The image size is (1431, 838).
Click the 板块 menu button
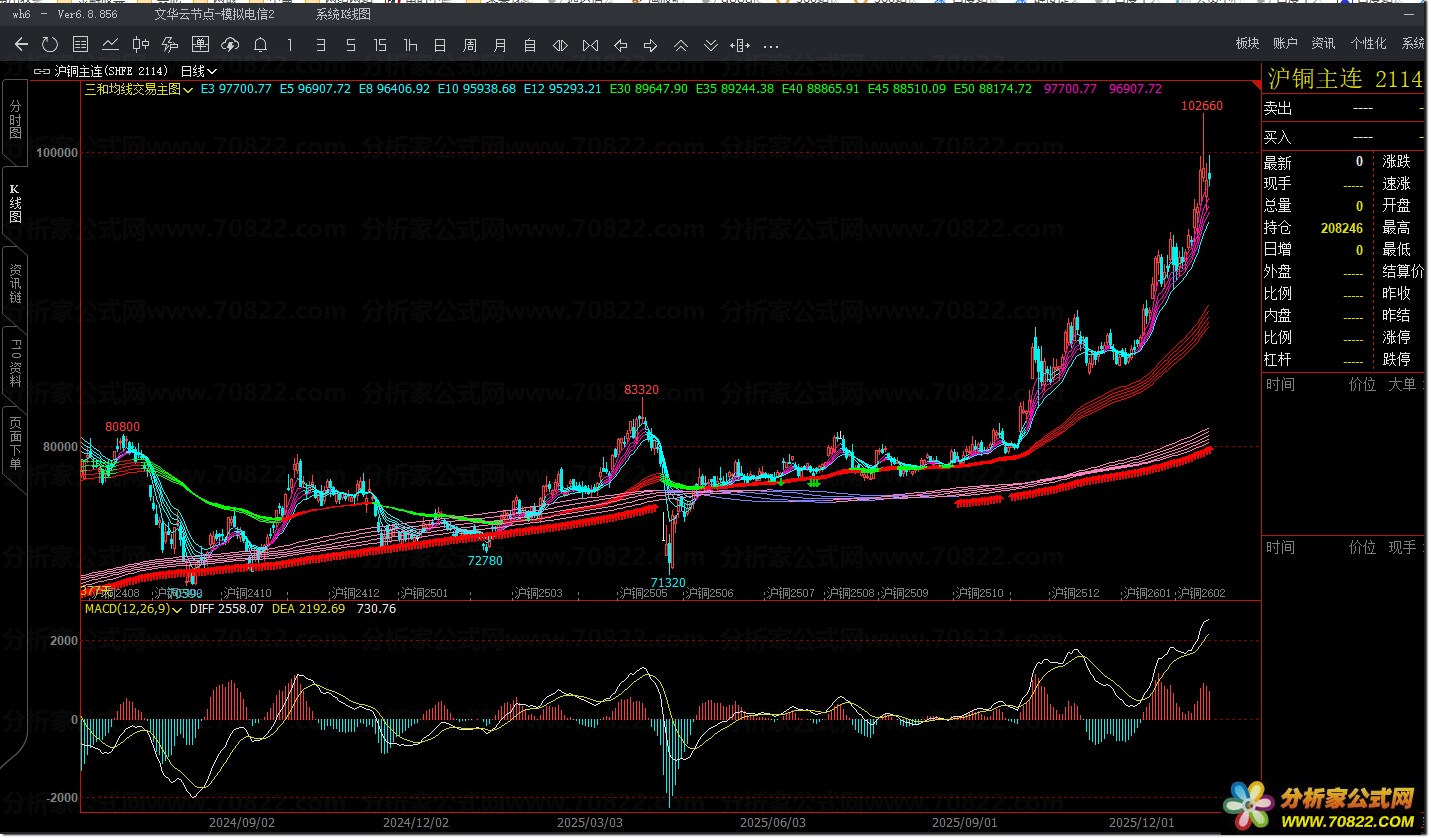click(1247, 43)
